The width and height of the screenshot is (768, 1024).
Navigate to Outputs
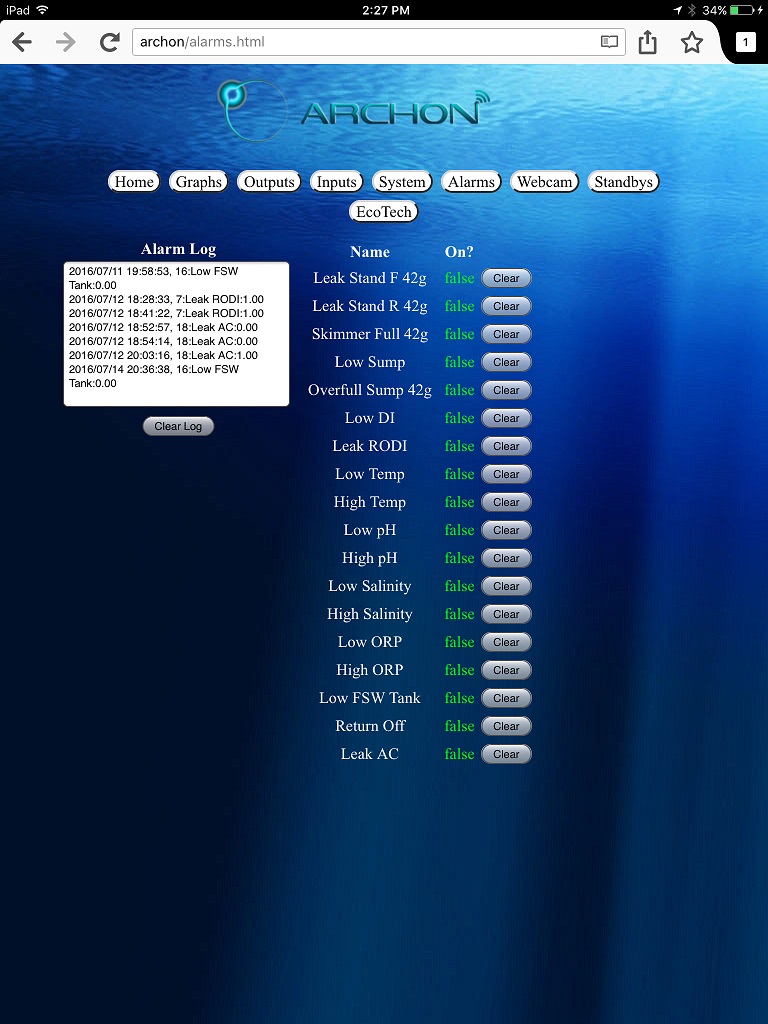269,182
